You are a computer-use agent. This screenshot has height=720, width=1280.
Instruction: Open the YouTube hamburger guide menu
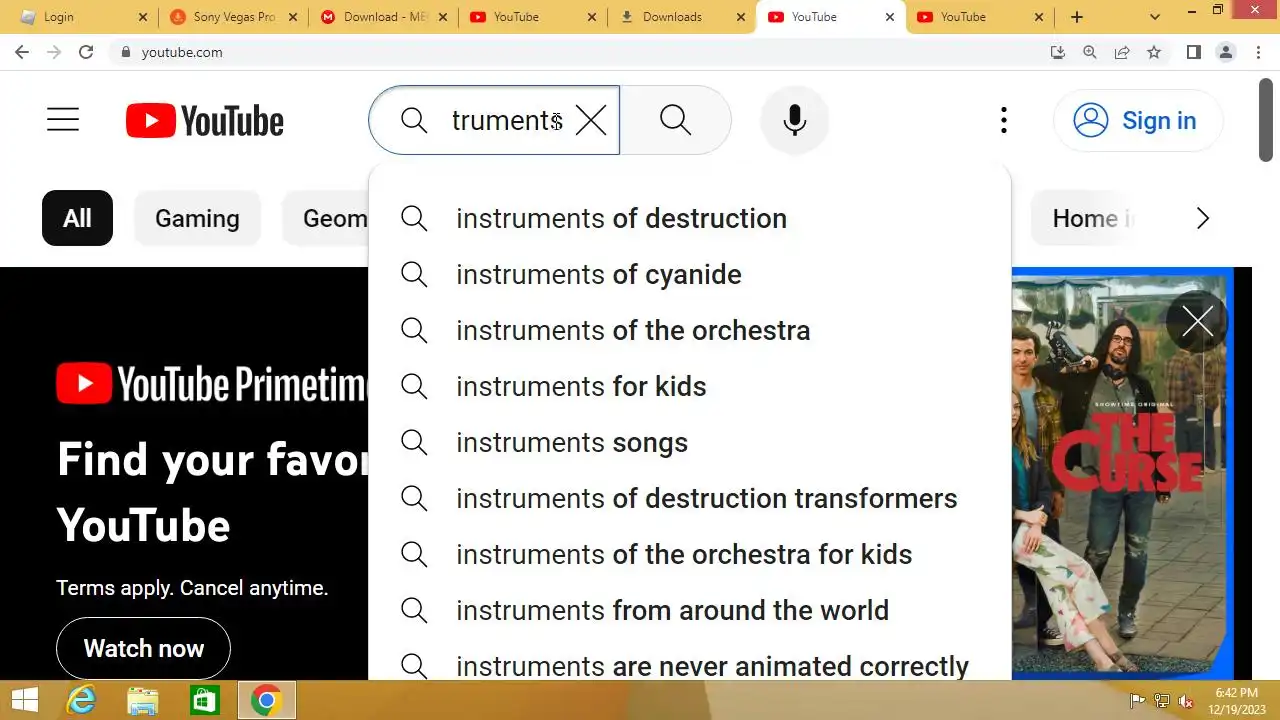pyautogui.click(x=63, y=120)
